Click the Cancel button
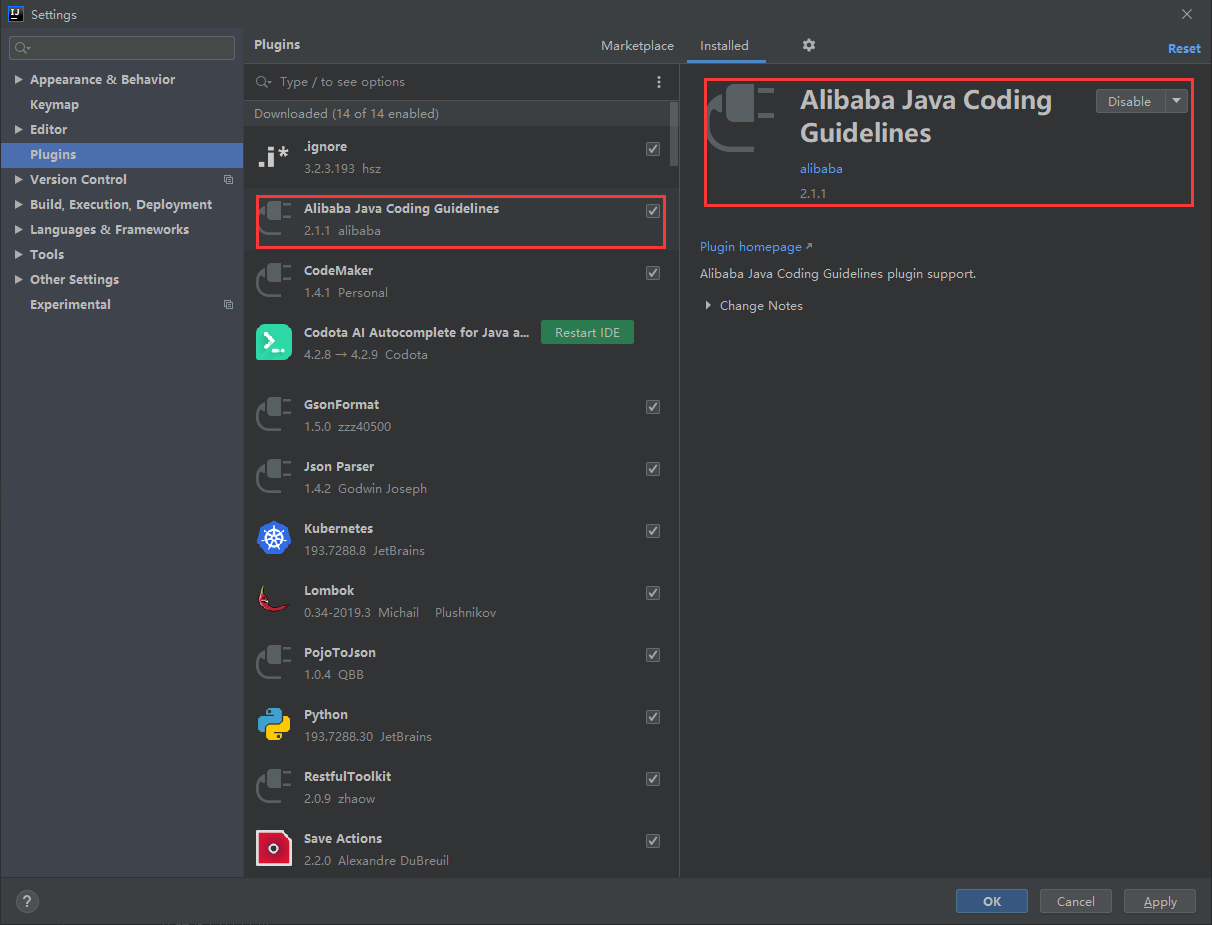The height and width of the screenshot is (925, 1212). click(x=1076, y=901)
